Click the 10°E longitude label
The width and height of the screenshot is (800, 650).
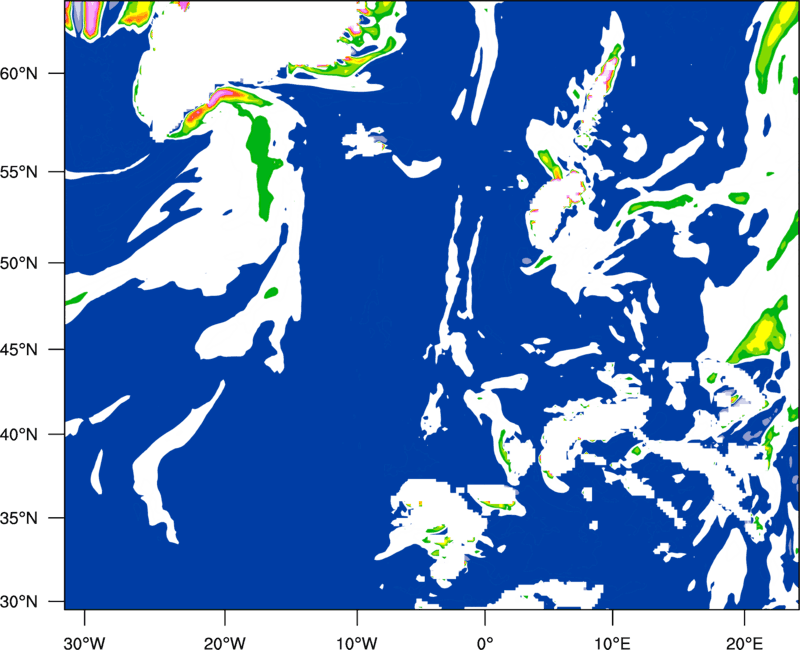tap(612, 643)
